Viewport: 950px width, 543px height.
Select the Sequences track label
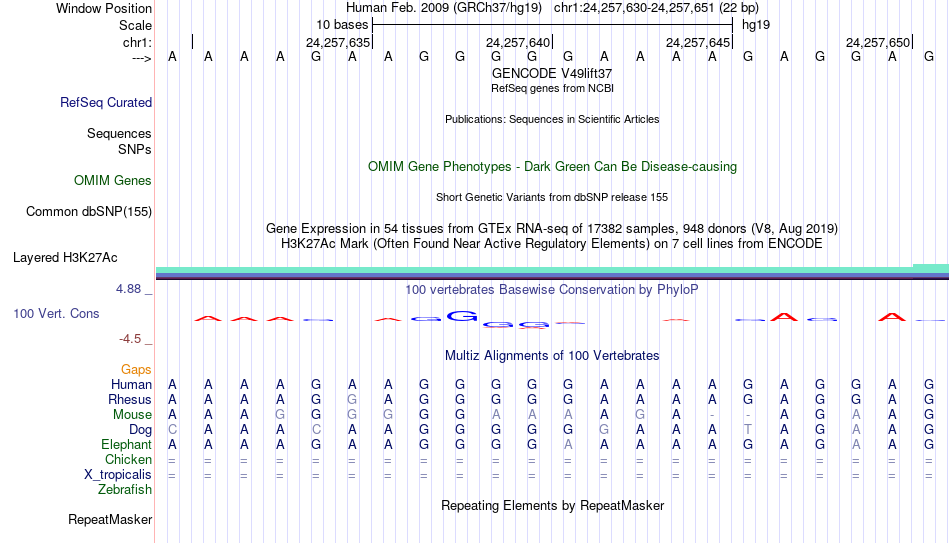[119, 133]
